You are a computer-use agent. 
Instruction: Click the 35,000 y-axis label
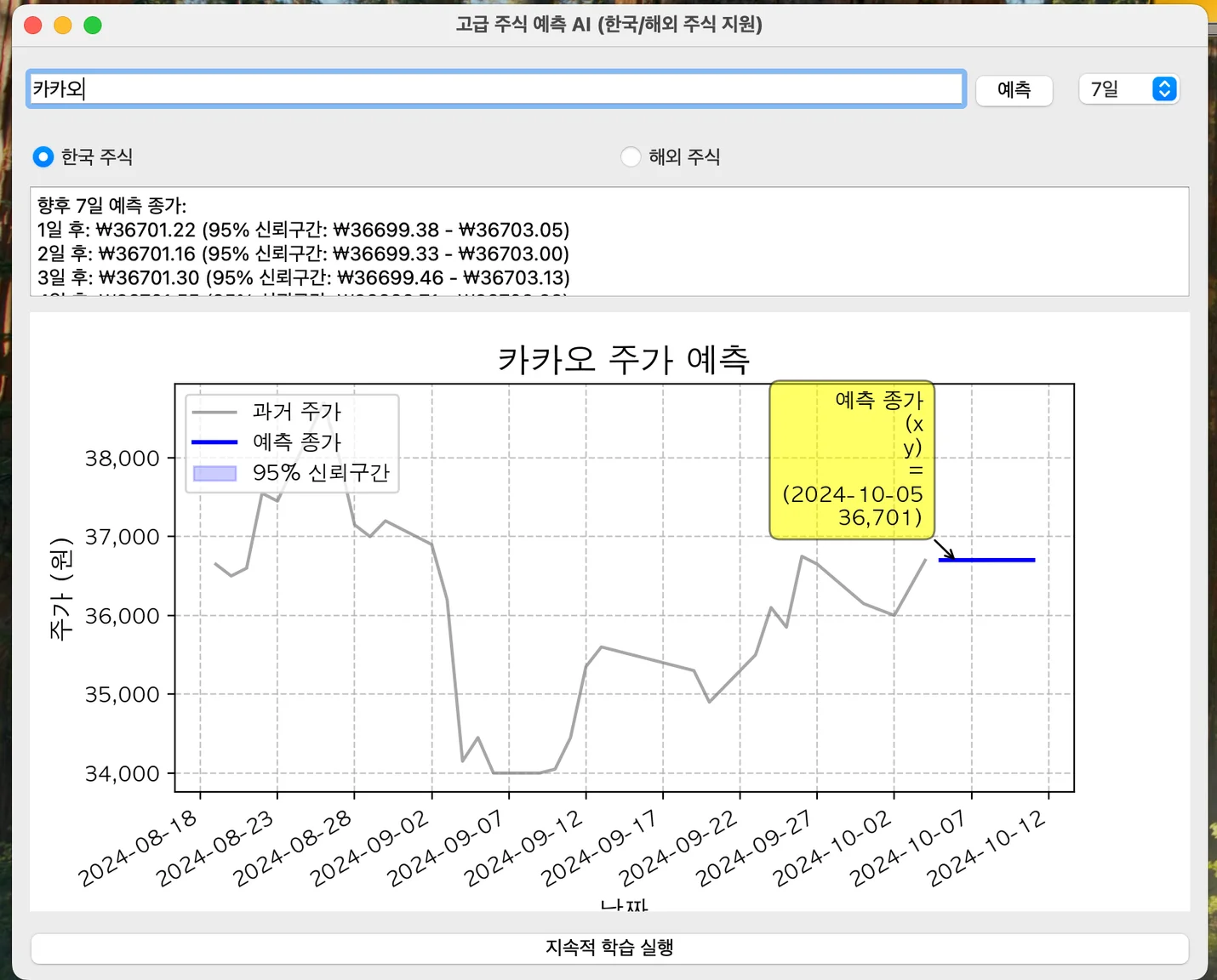(x=122, y=694)
